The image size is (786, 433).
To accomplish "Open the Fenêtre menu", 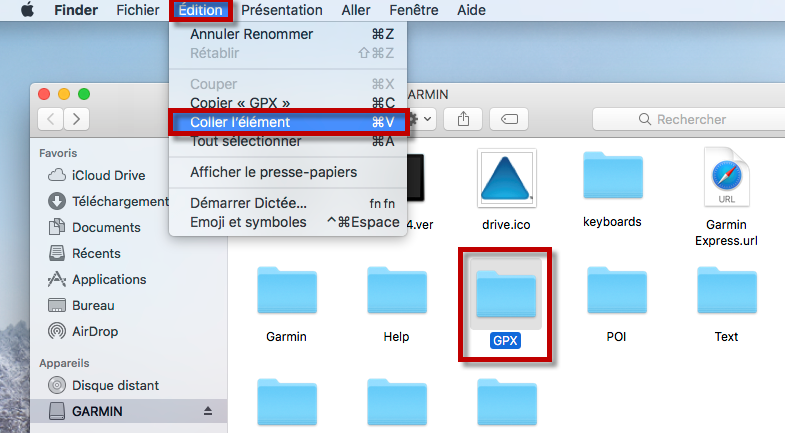I will click(x=414, y=10).
